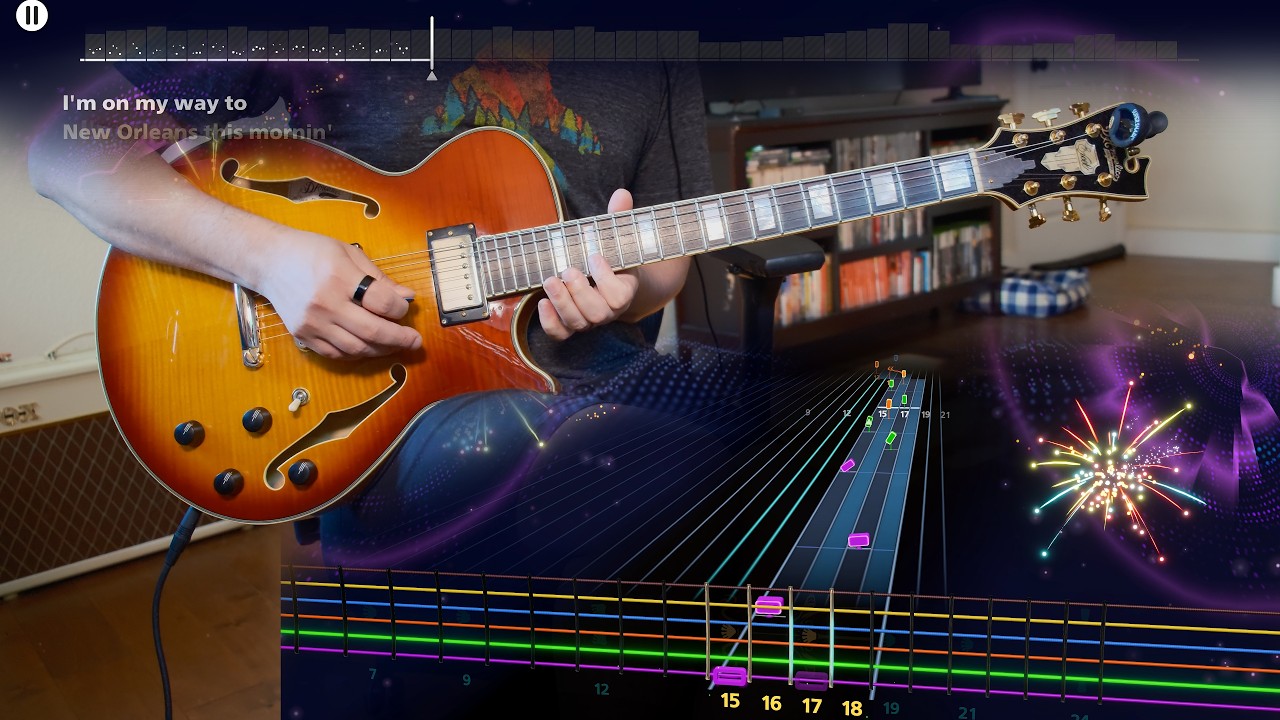The width and height of the screenshot is (1280, 720).
Task: Click the lyric line "New Orleans this mornin'"
Action: point(196,132)
